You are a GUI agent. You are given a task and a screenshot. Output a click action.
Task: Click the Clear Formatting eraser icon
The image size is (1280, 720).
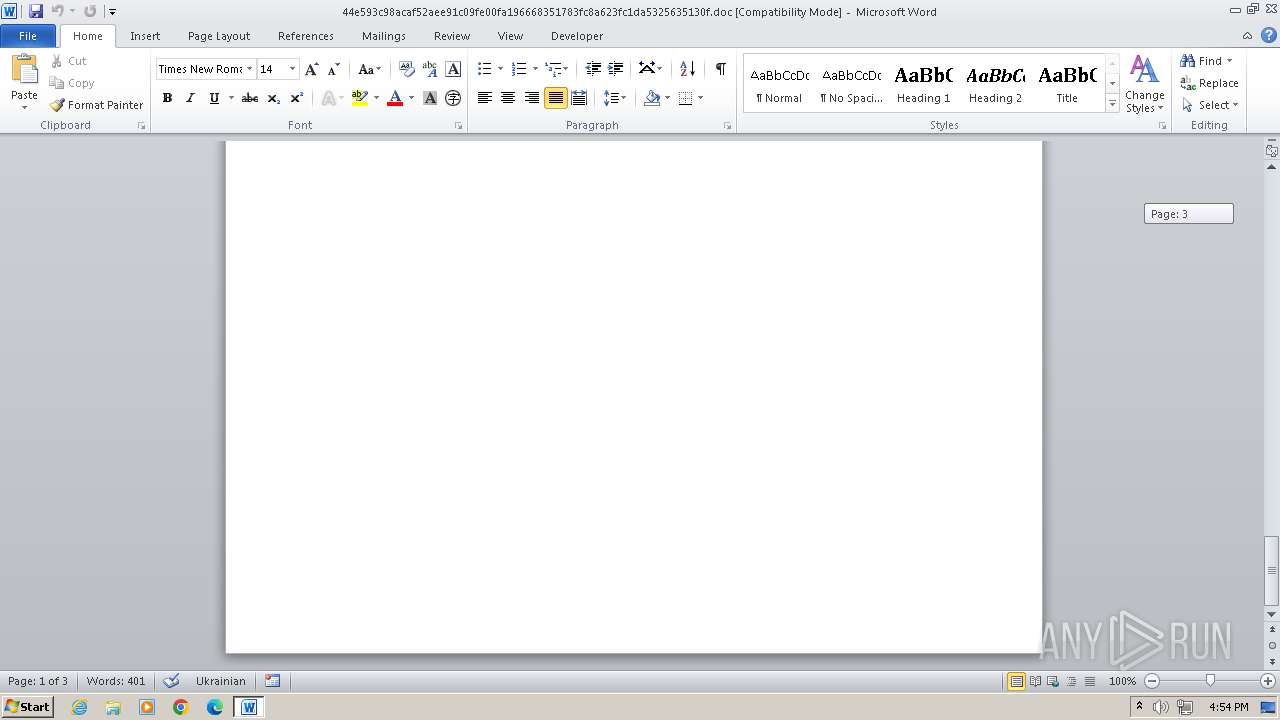(406, 69)
